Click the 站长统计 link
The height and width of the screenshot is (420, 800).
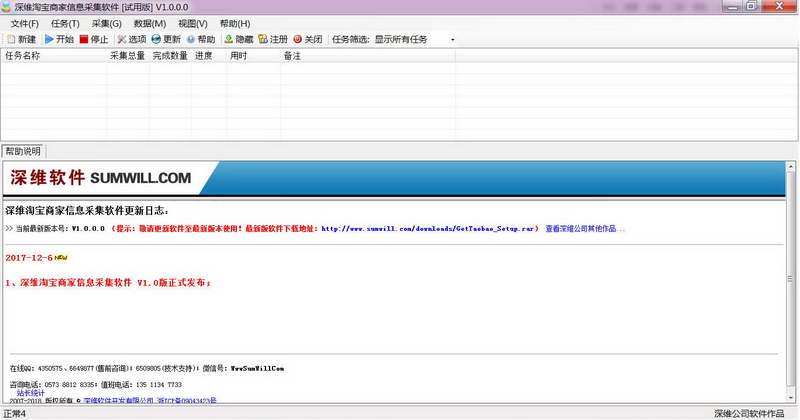[x=31, y=393]
